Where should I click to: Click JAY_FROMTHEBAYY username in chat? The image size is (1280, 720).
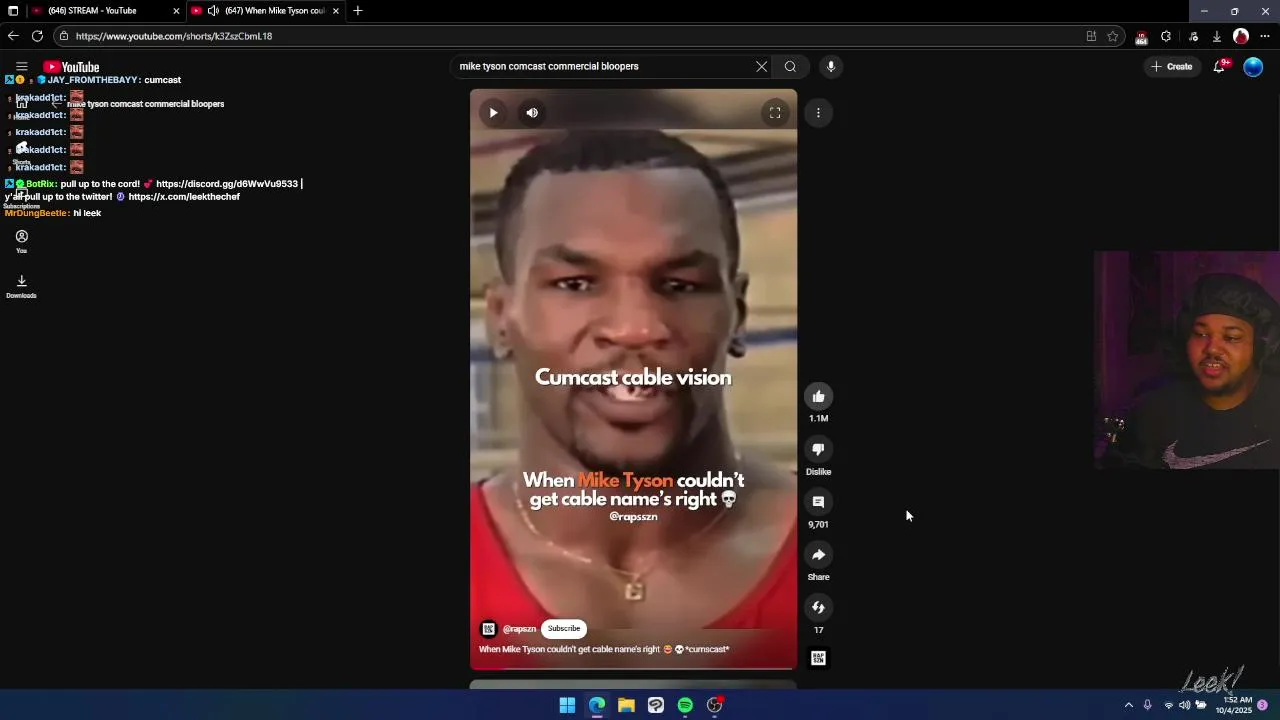pos(94,80)
